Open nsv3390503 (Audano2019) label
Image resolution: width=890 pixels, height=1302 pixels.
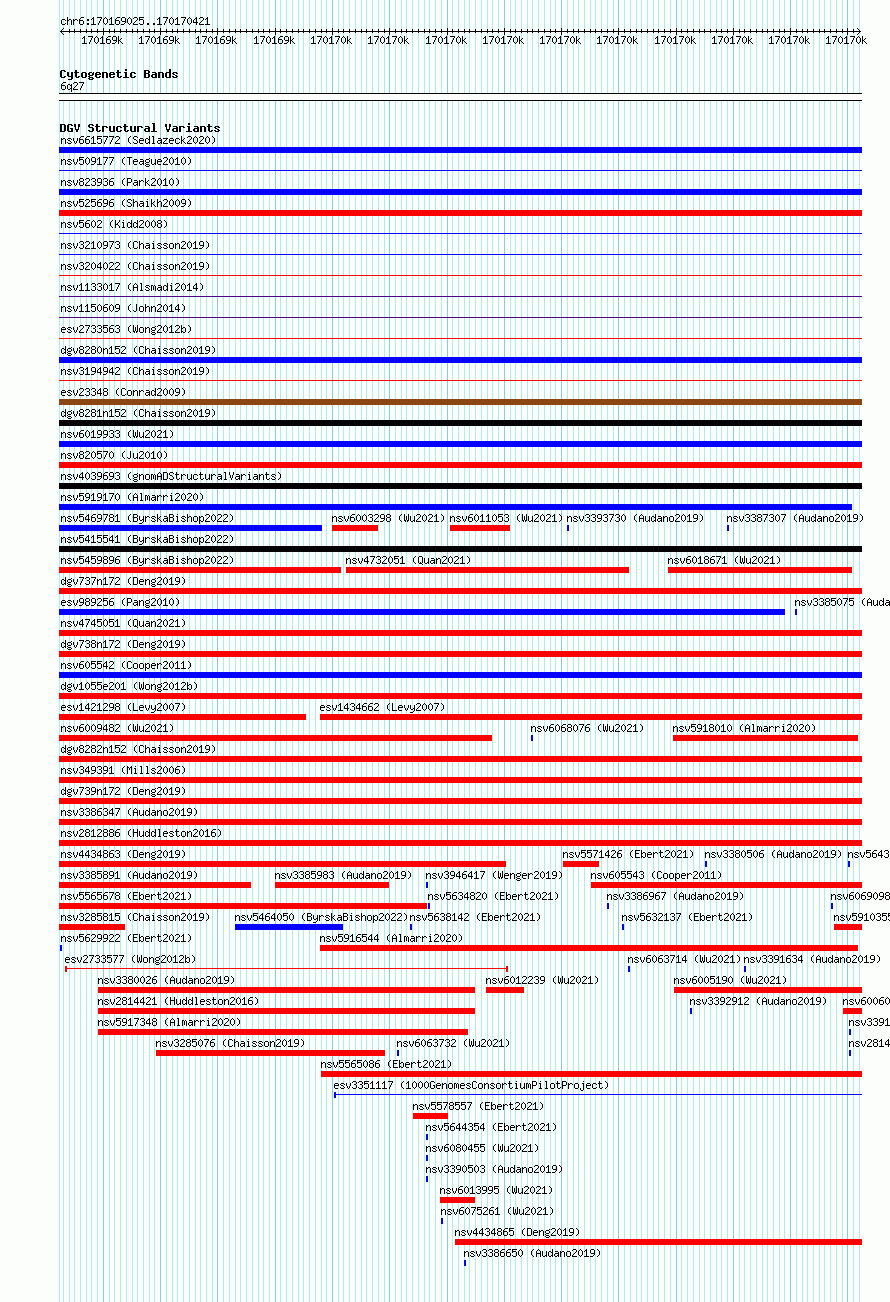[x=494, y=1169]
